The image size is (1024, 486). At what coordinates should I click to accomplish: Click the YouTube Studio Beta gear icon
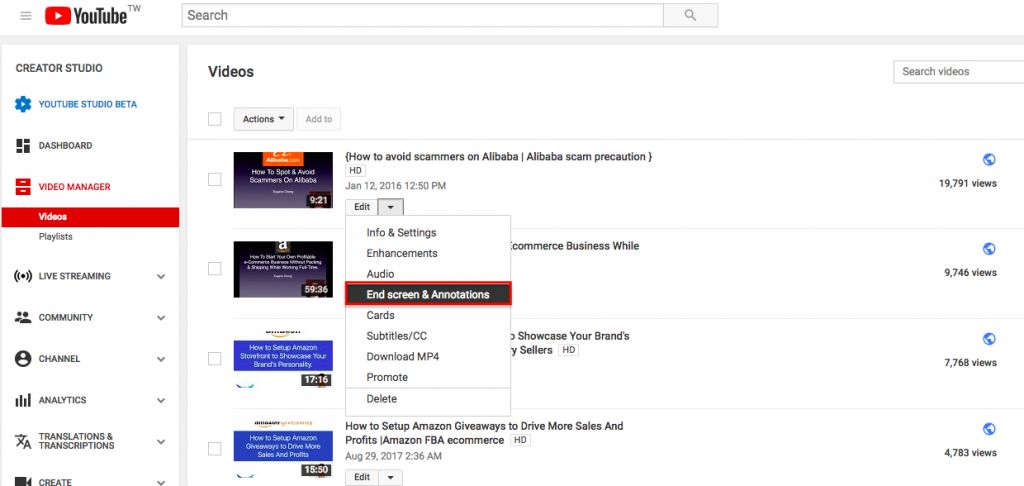tap(23, 105)
